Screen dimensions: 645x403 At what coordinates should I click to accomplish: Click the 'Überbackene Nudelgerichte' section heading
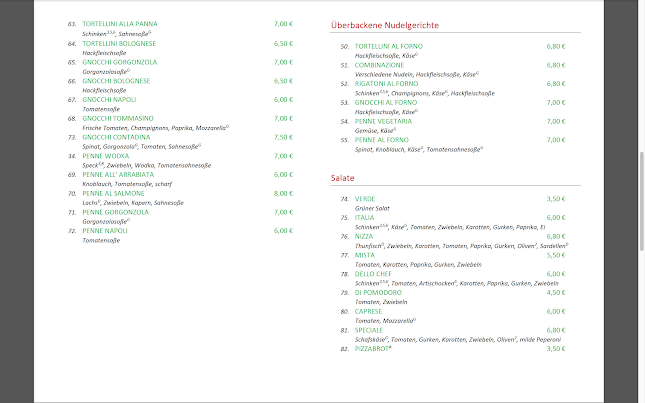[384, 24]
